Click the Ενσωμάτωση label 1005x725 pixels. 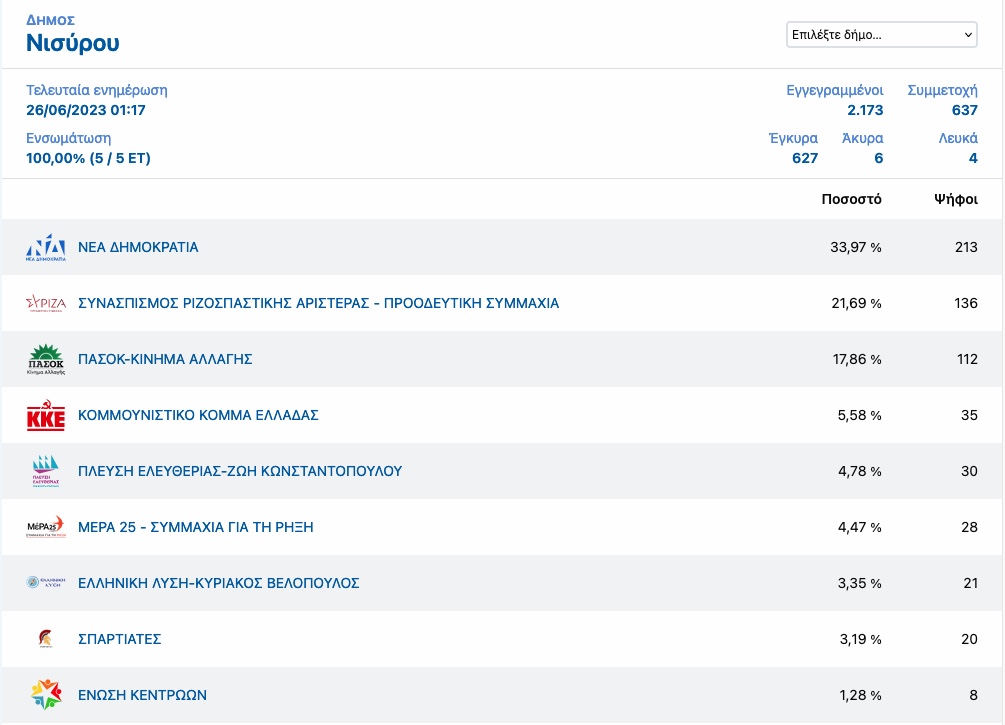tap(69, 138)
